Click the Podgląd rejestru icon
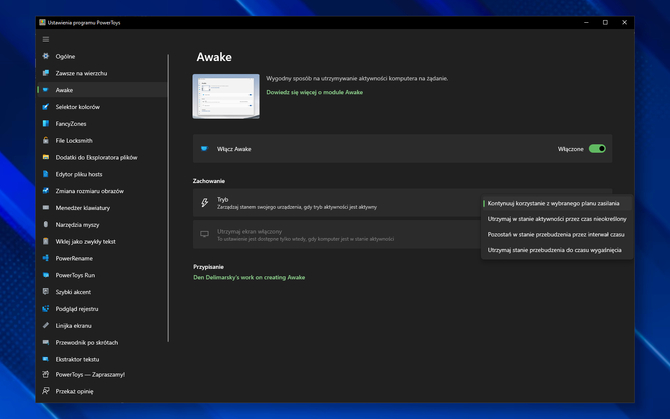Image resolution: width=670 pixels, height=419 pixels. (46, 308)
